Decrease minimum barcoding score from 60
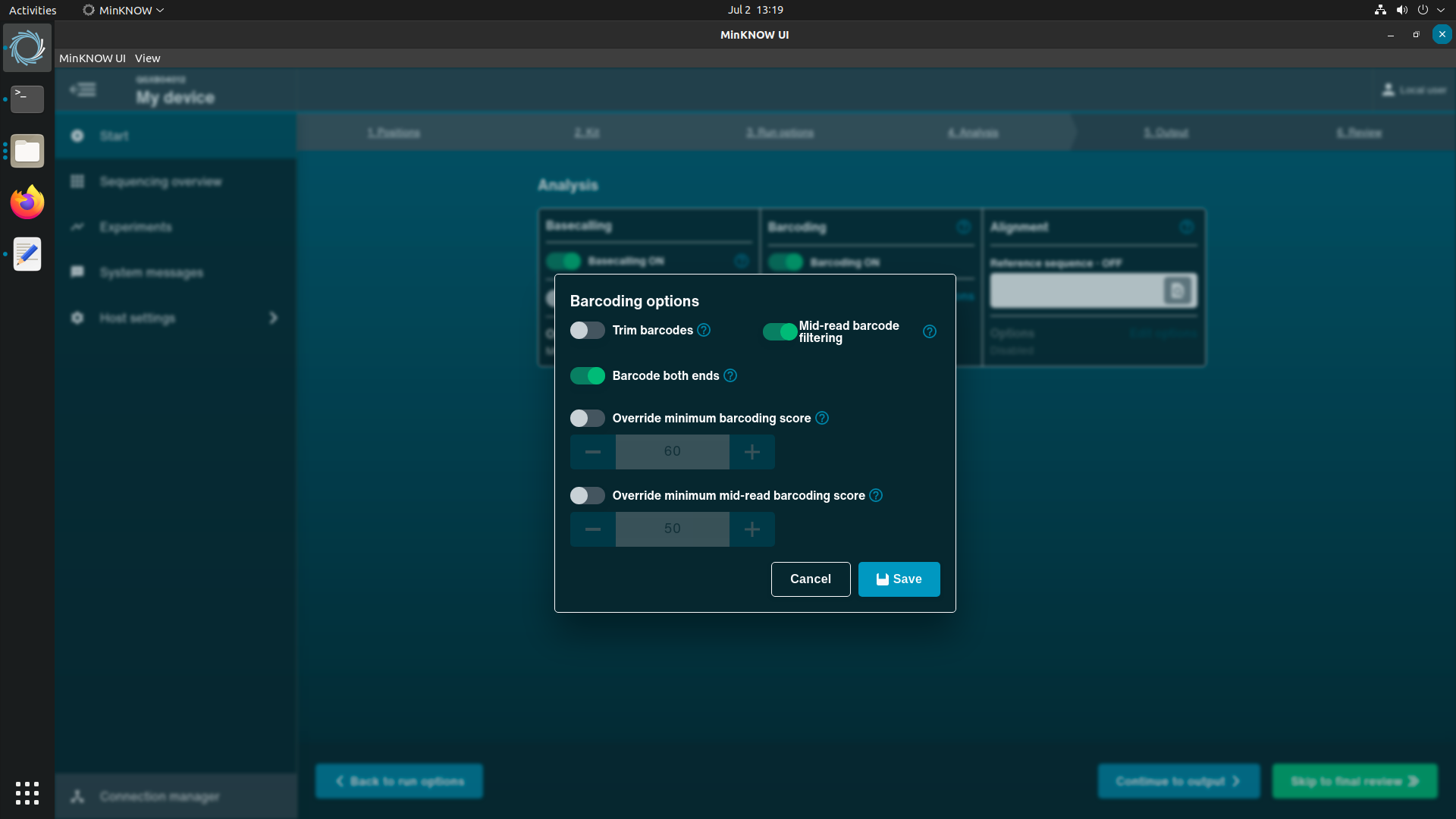Viewport: 1456px width, 819px height. pos(593,452)
